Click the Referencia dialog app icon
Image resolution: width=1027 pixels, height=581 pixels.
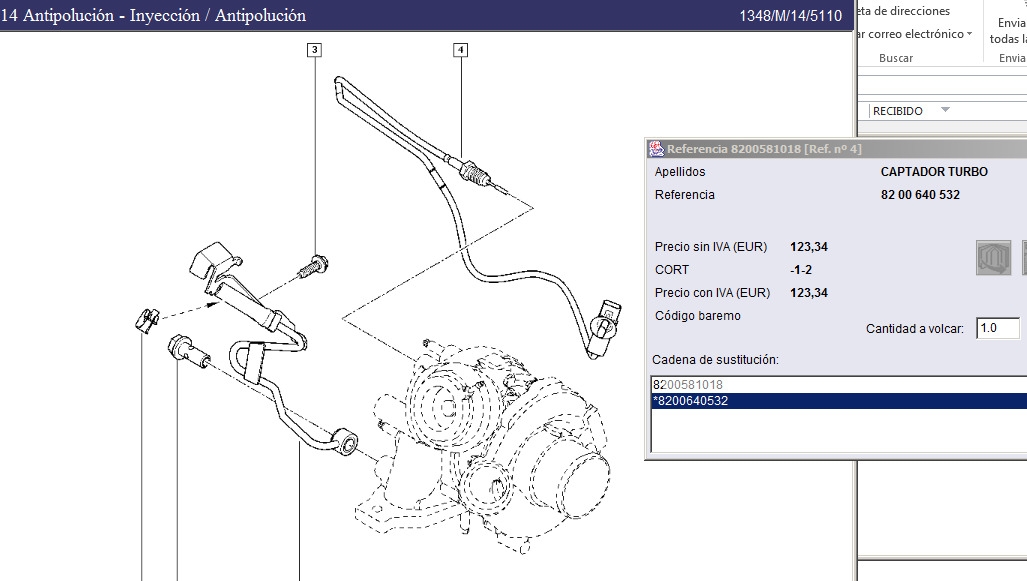656,149
